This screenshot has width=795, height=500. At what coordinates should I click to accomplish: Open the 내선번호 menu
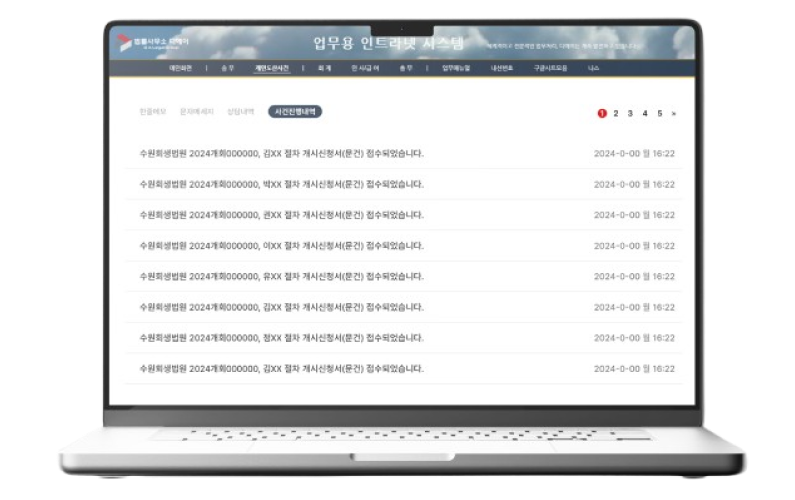coord(502,68)
